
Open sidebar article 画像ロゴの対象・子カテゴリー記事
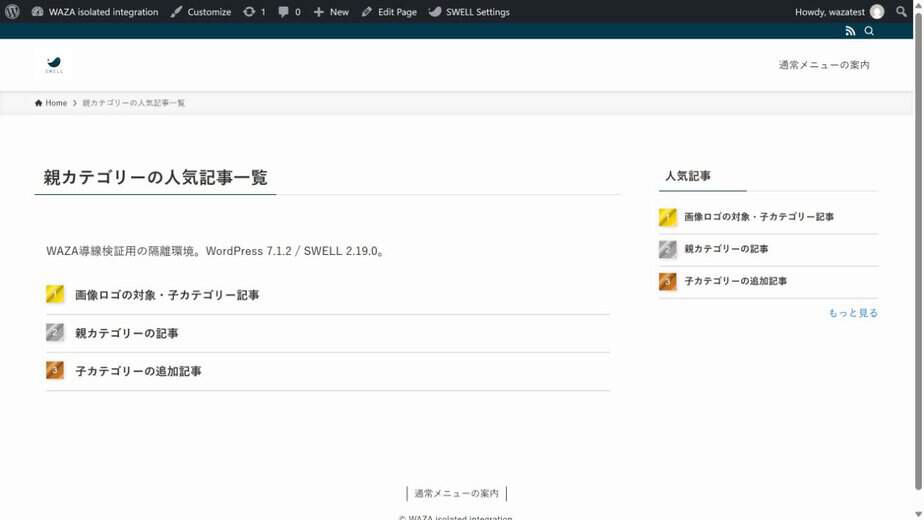click(759, 217)
